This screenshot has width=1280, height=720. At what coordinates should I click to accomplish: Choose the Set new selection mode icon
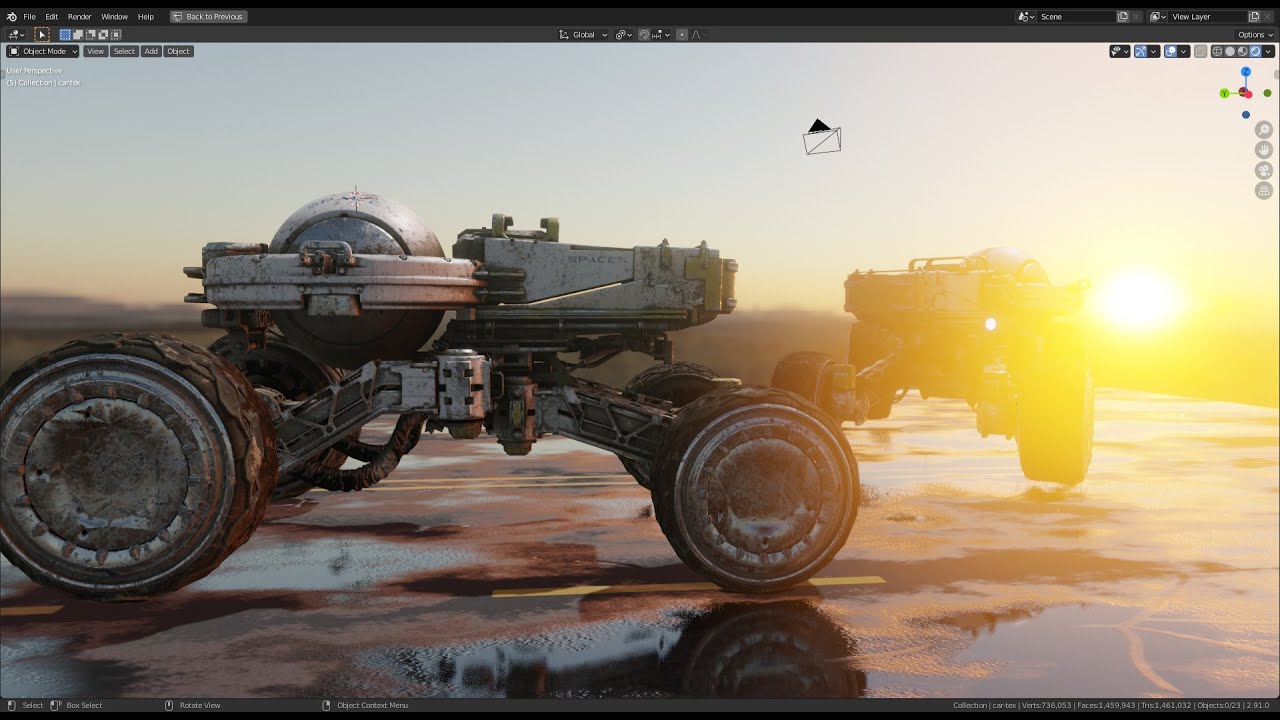65,34
